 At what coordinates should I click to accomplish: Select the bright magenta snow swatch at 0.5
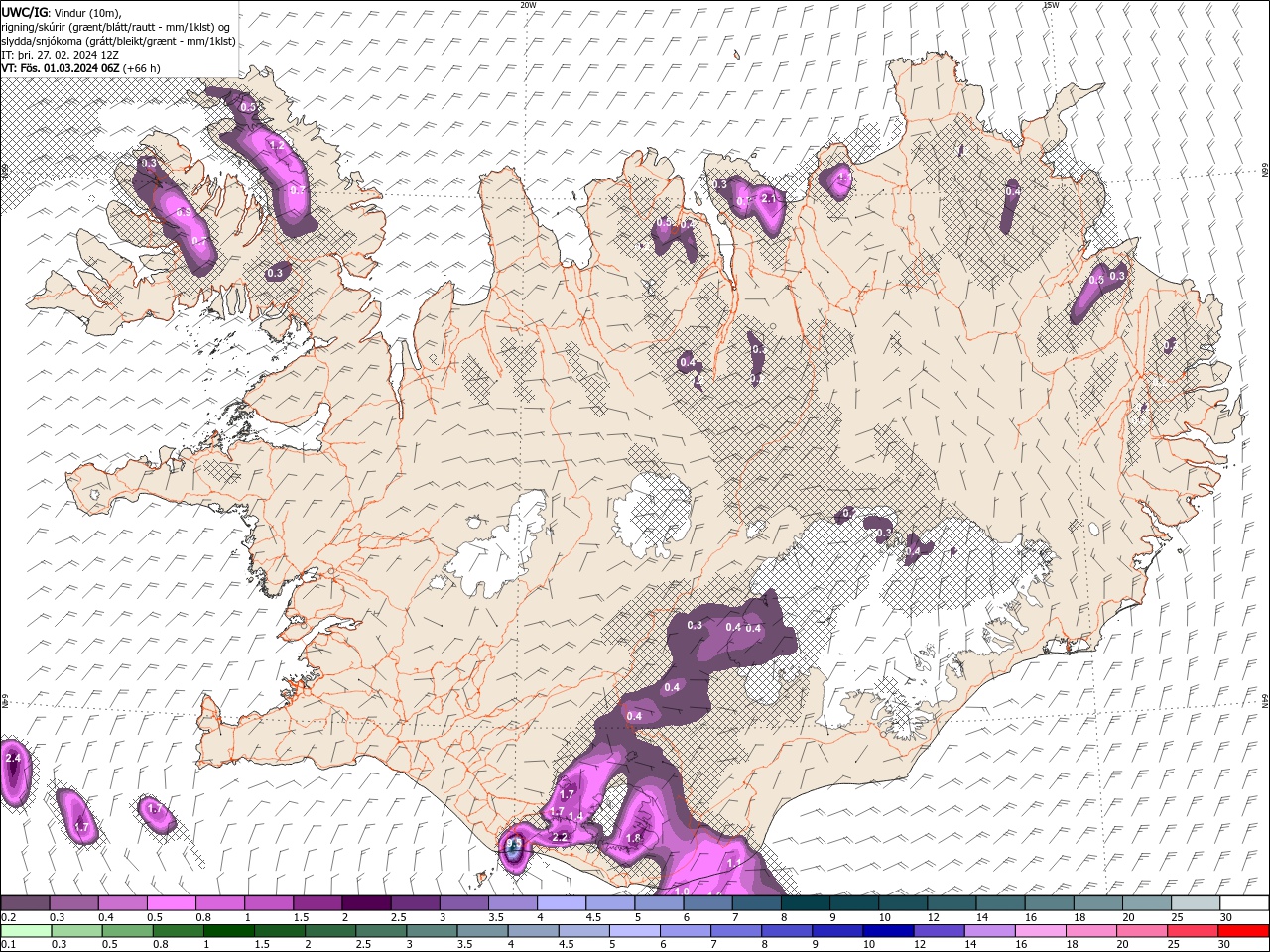[x=171, y=903]
